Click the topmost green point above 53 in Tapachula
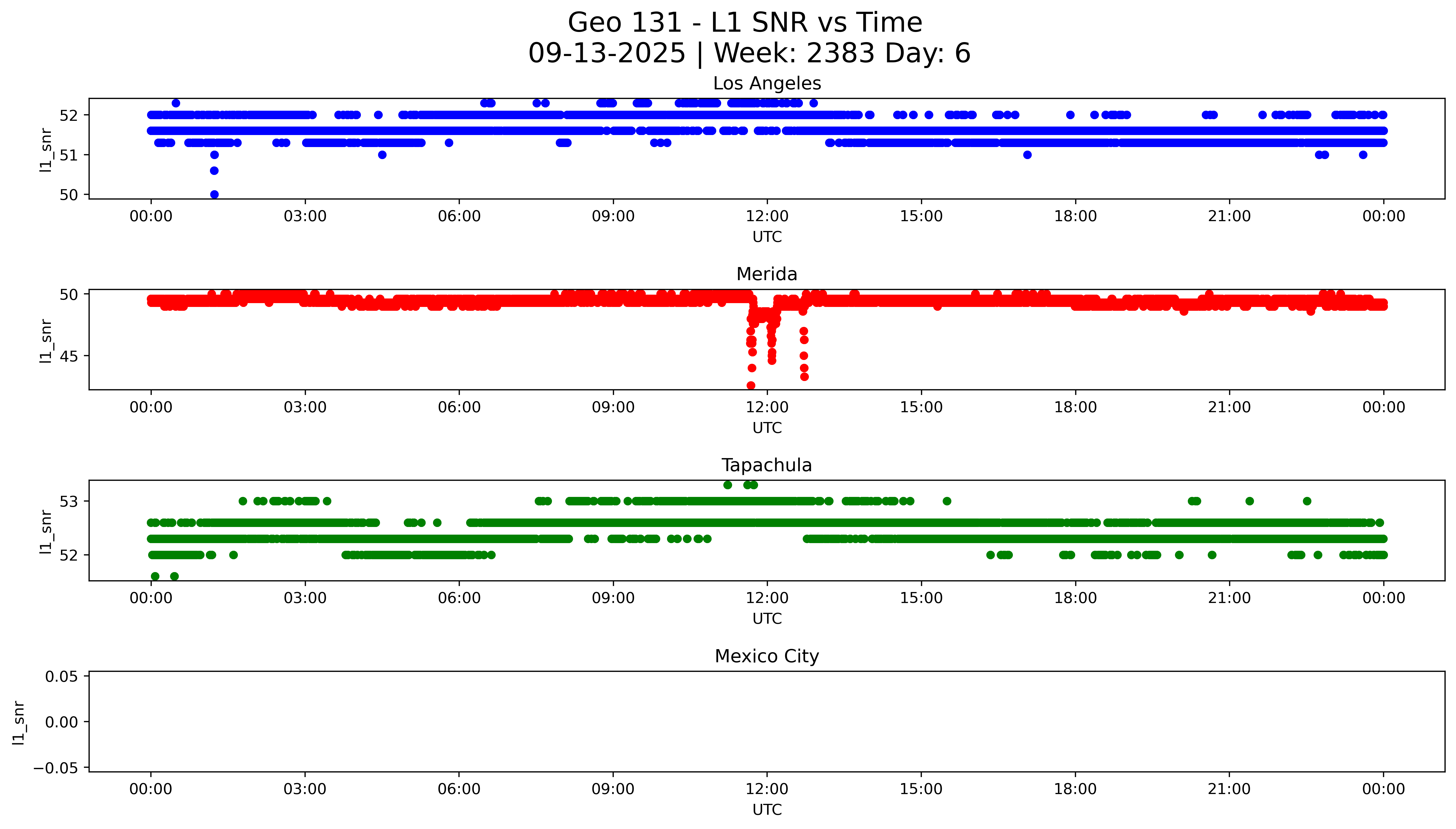 pyautogui.click(x=727, y=485)
